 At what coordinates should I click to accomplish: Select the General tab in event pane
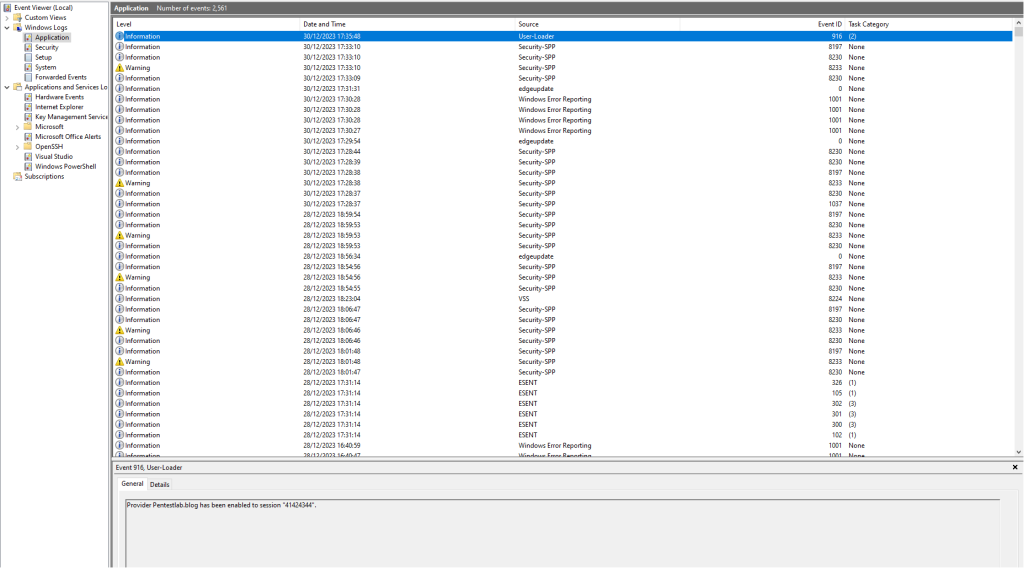tap(133, 484)
